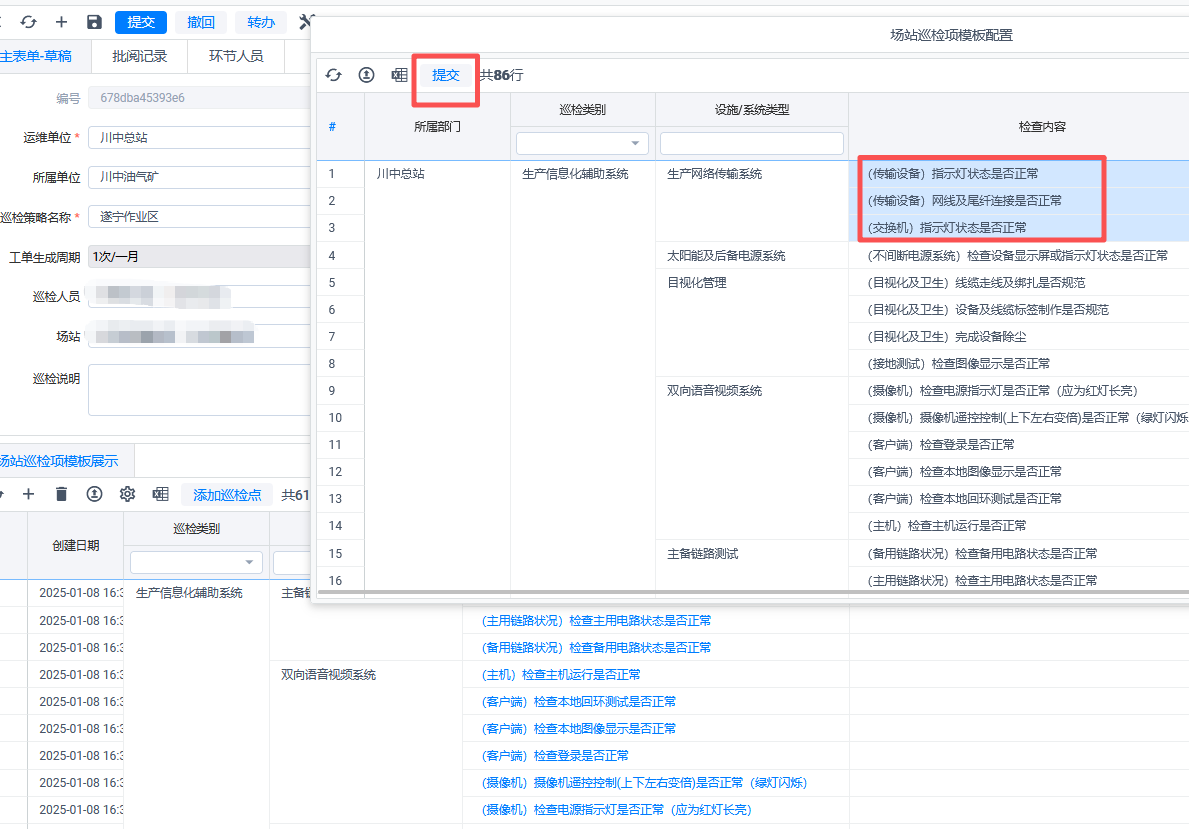Click the 设施/系统类型 filter input in popup

point(751,144)
